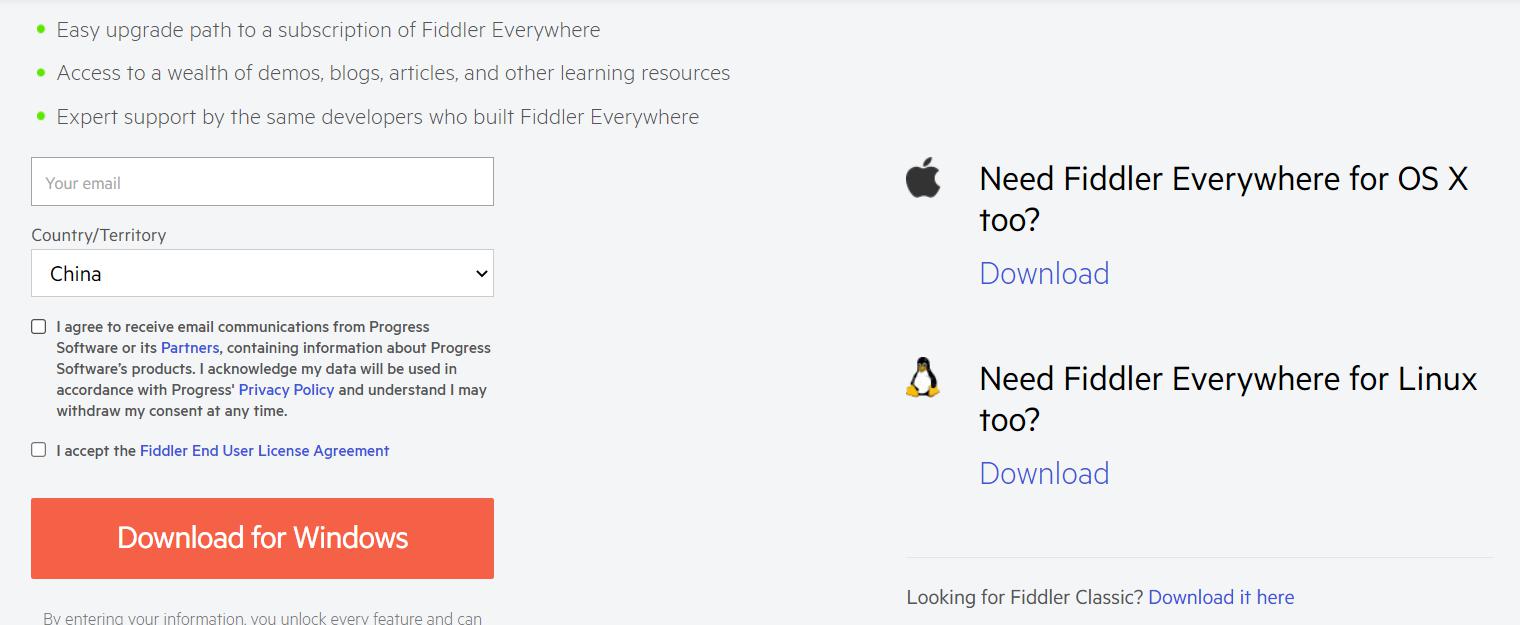Click the Need Fiddler Everywhere for OS X heading
This screenshot has height=625, width=1520.
pyautogui.click(x=1222, y=198)
